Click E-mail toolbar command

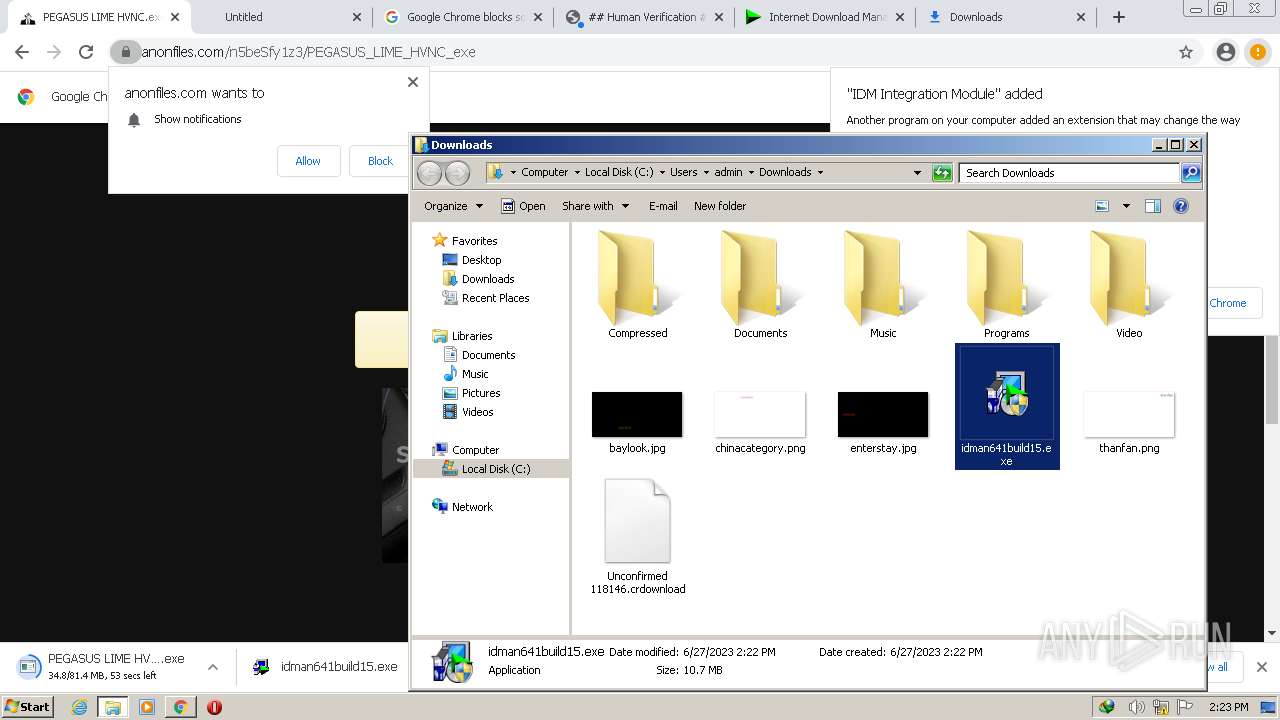coord(663,206)
